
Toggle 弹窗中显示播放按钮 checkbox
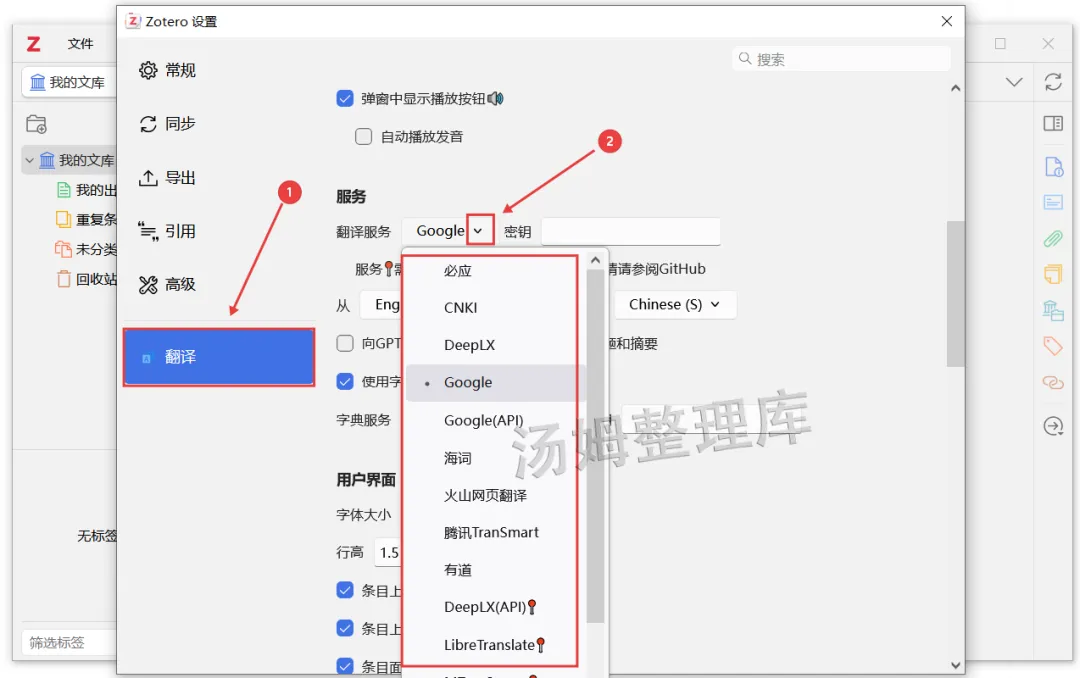tap(345, 99)
